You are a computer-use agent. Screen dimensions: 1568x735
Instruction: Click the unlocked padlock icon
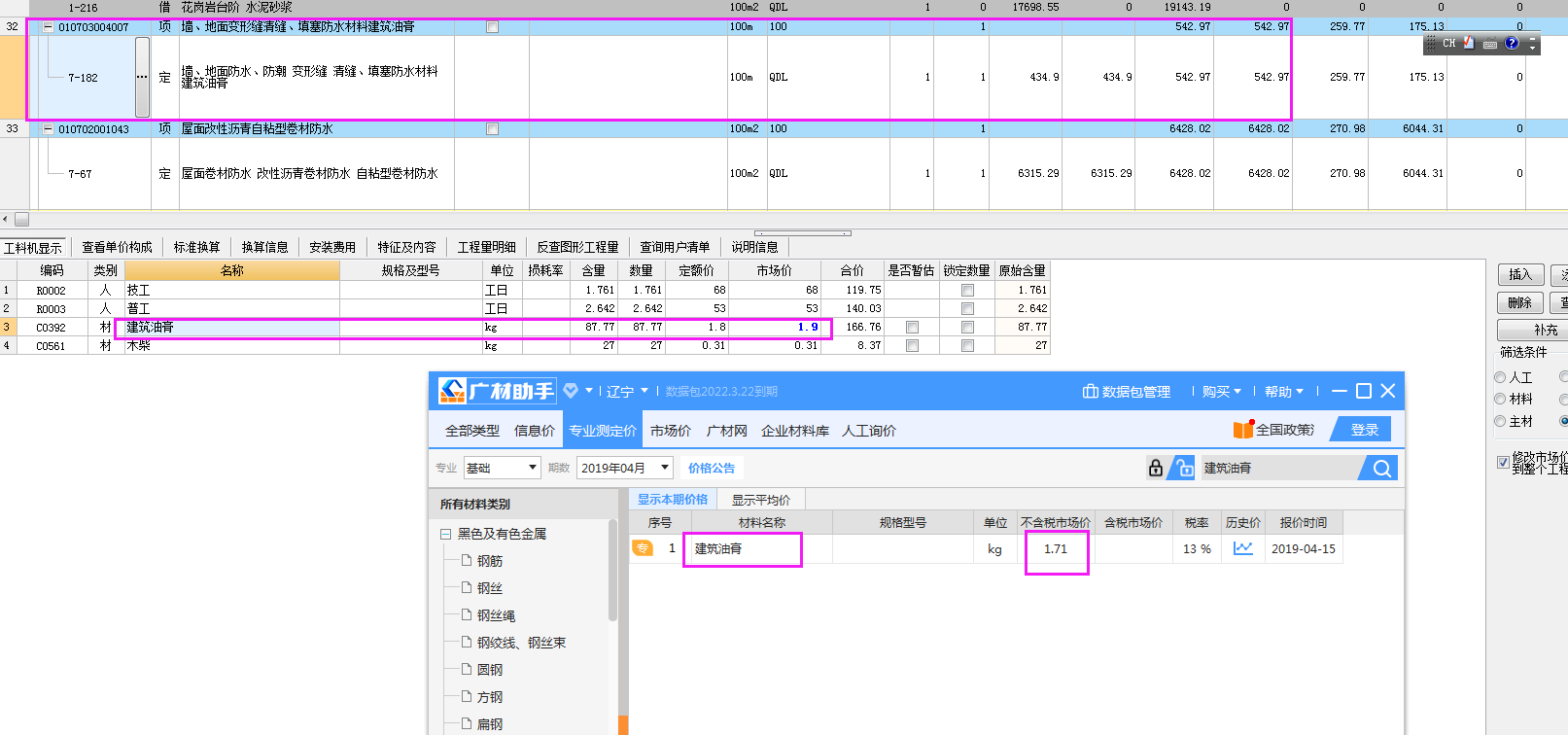(x=1183, y=468)
